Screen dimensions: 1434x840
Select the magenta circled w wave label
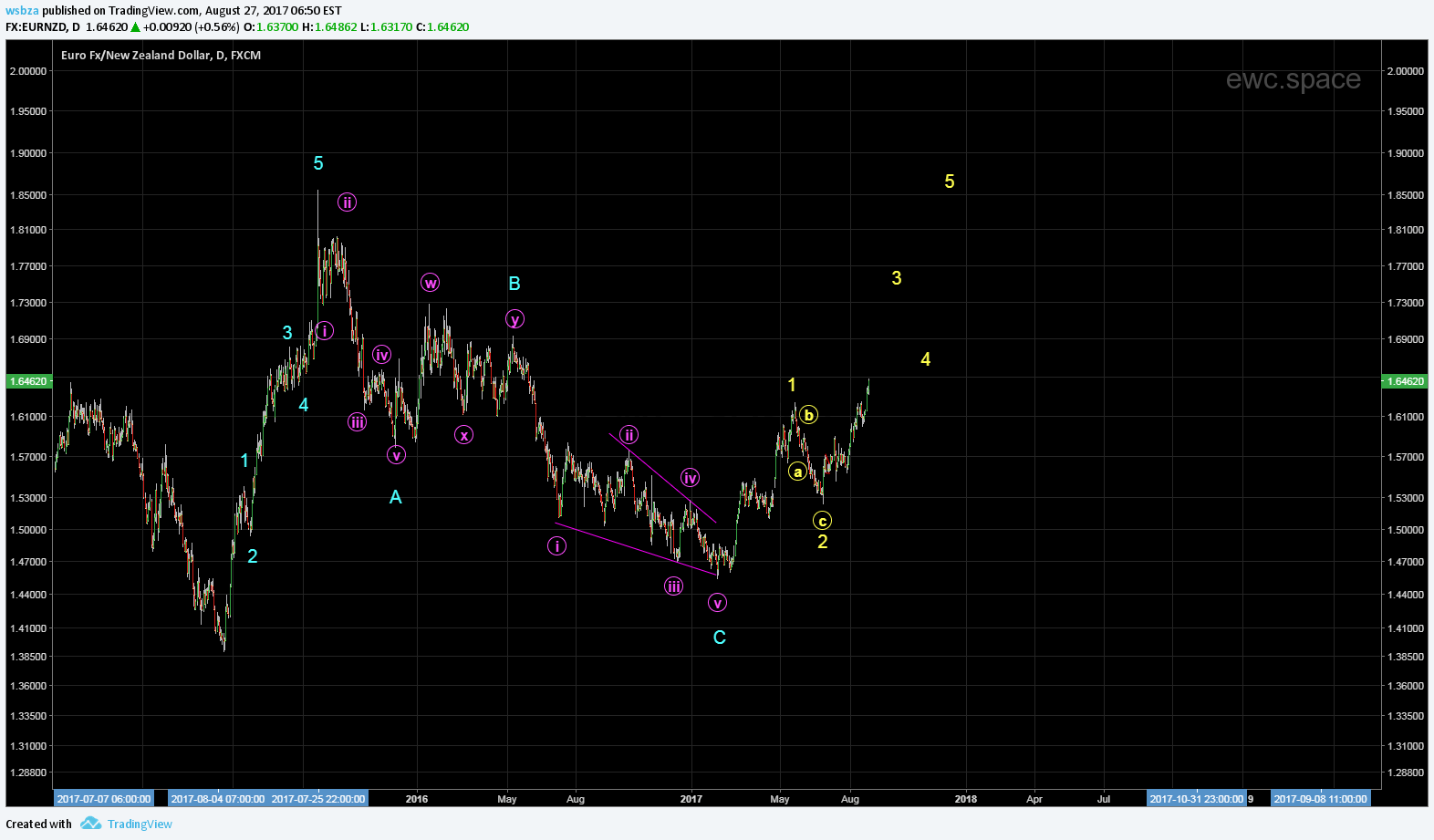431,283
